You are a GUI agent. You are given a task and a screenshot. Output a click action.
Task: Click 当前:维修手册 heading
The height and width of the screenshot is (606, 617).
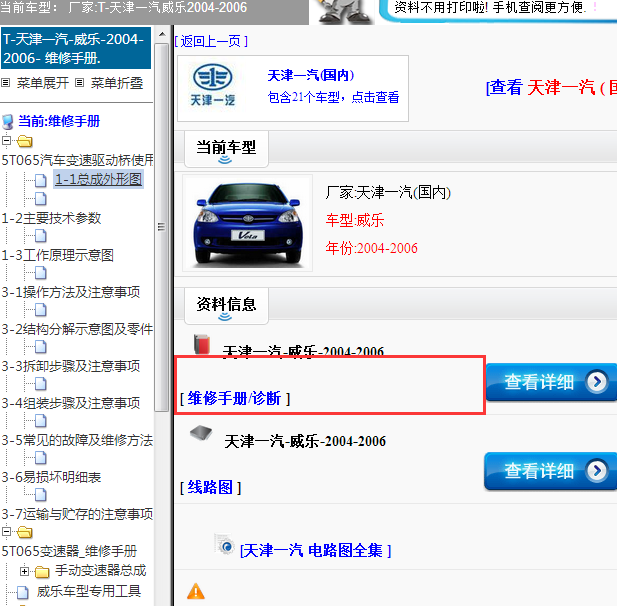click(x=59, y=121)
